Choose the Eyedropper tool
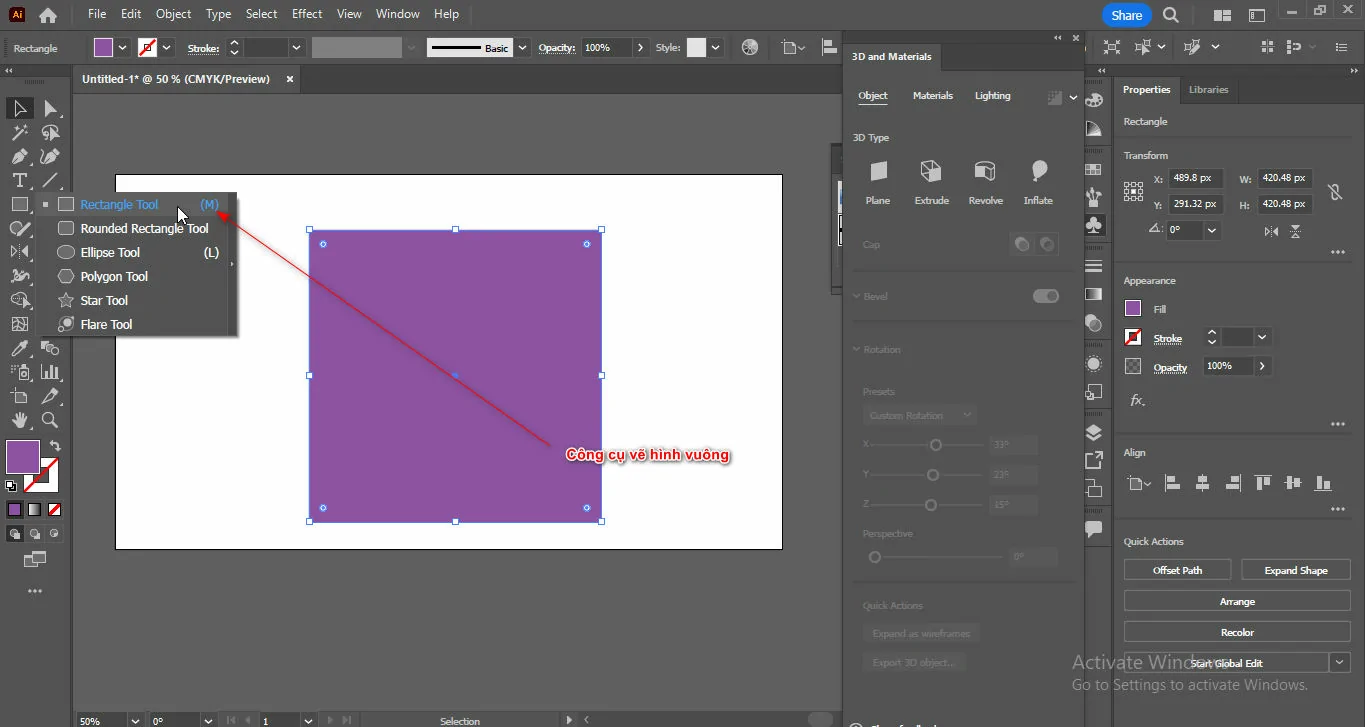 click(18, 348)
